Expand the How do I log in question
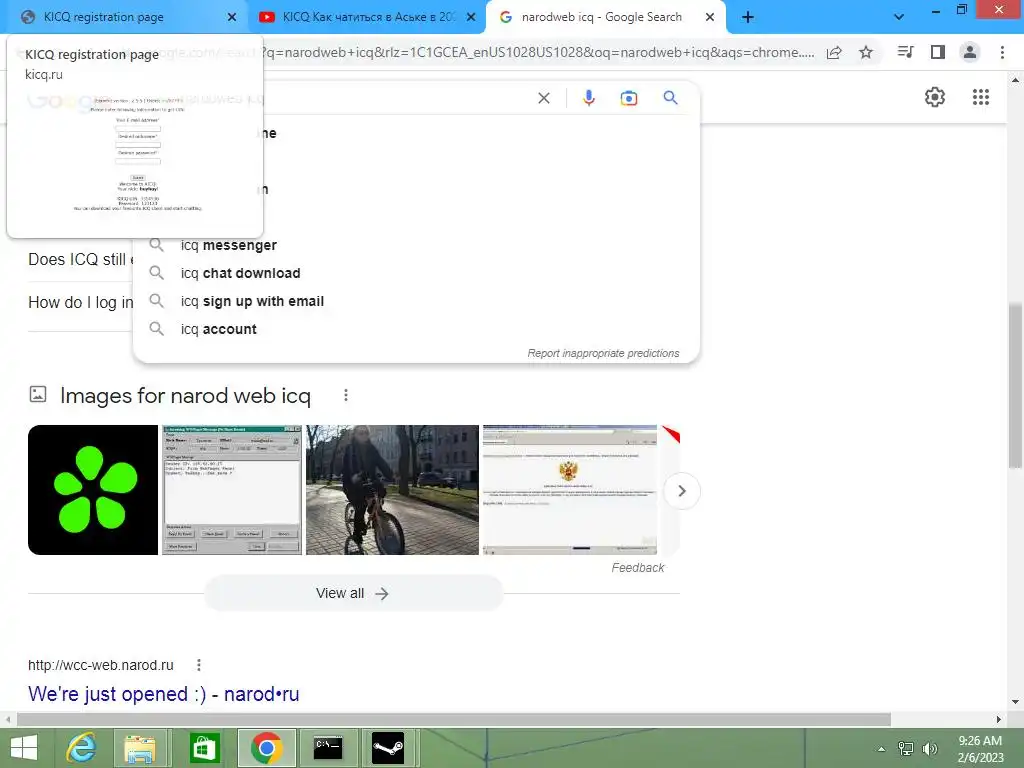The image size is (1024, 768). click(x=80, y=302)
